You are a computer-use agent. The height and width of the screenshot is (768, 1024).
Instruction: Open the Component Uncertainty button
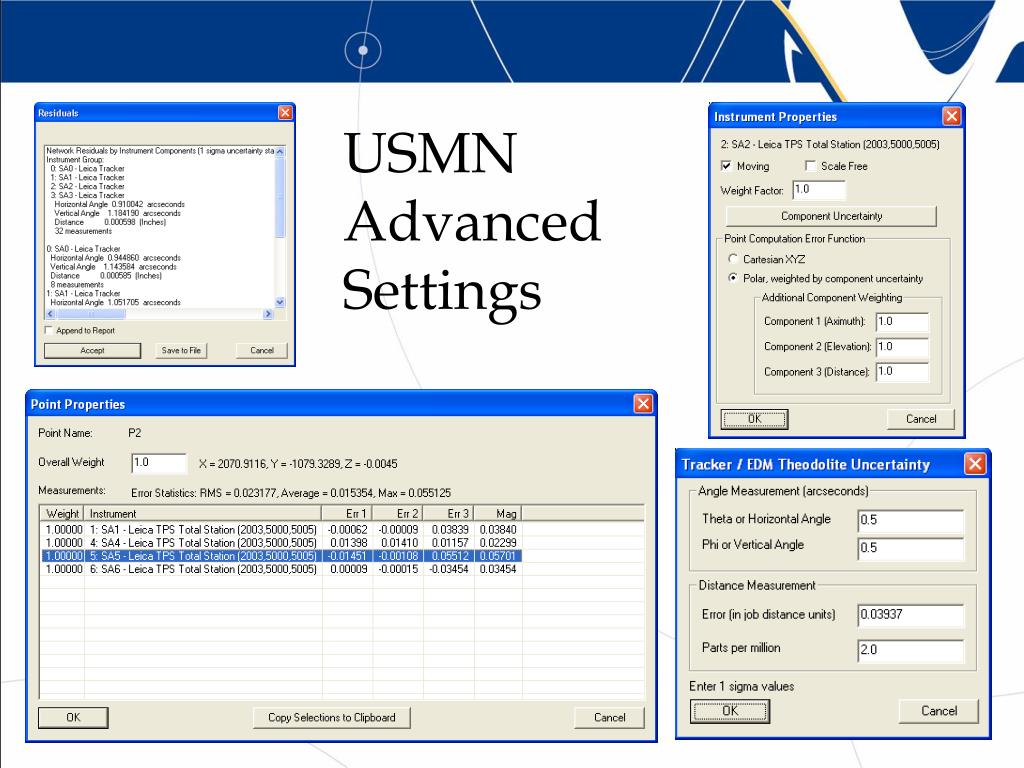tap(831, 216)
